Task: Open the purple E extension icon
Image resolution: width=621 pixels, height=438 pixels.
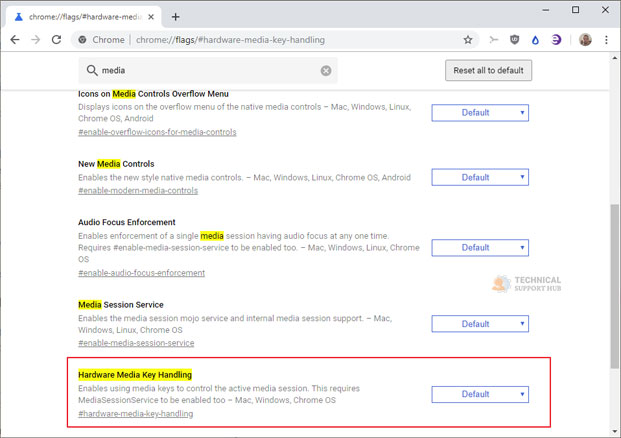Action: click(x=556, y=40)
